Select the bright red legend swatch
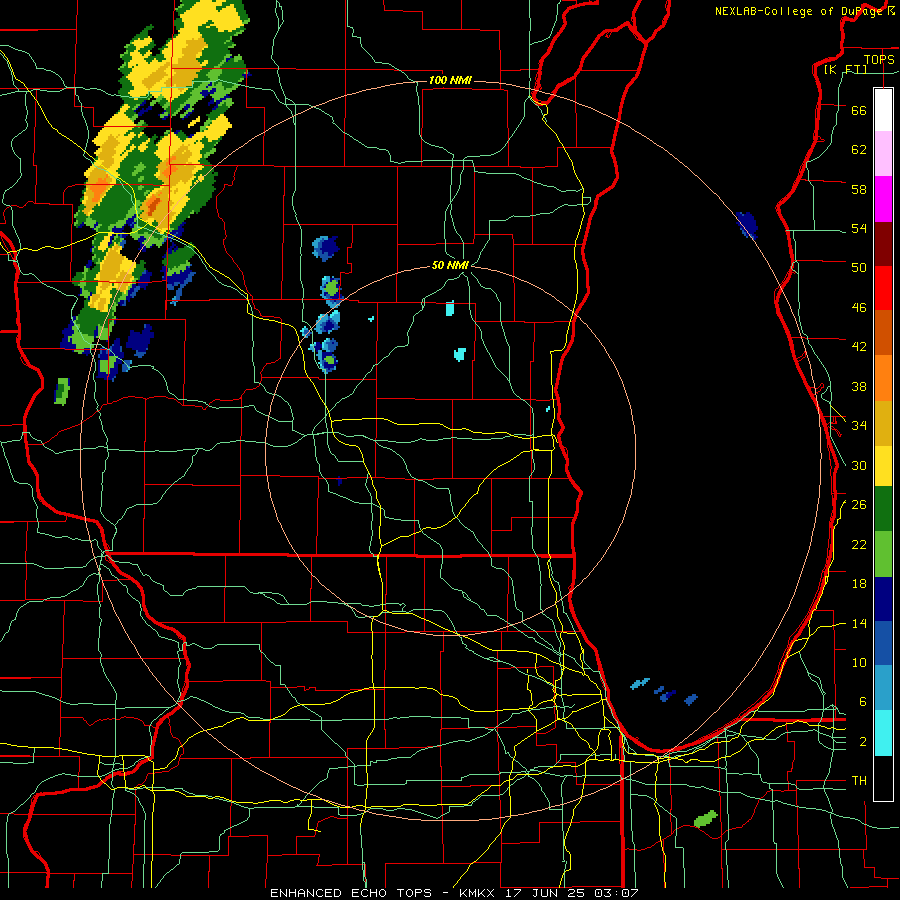900x900 pixels. [x=883, y=288]
